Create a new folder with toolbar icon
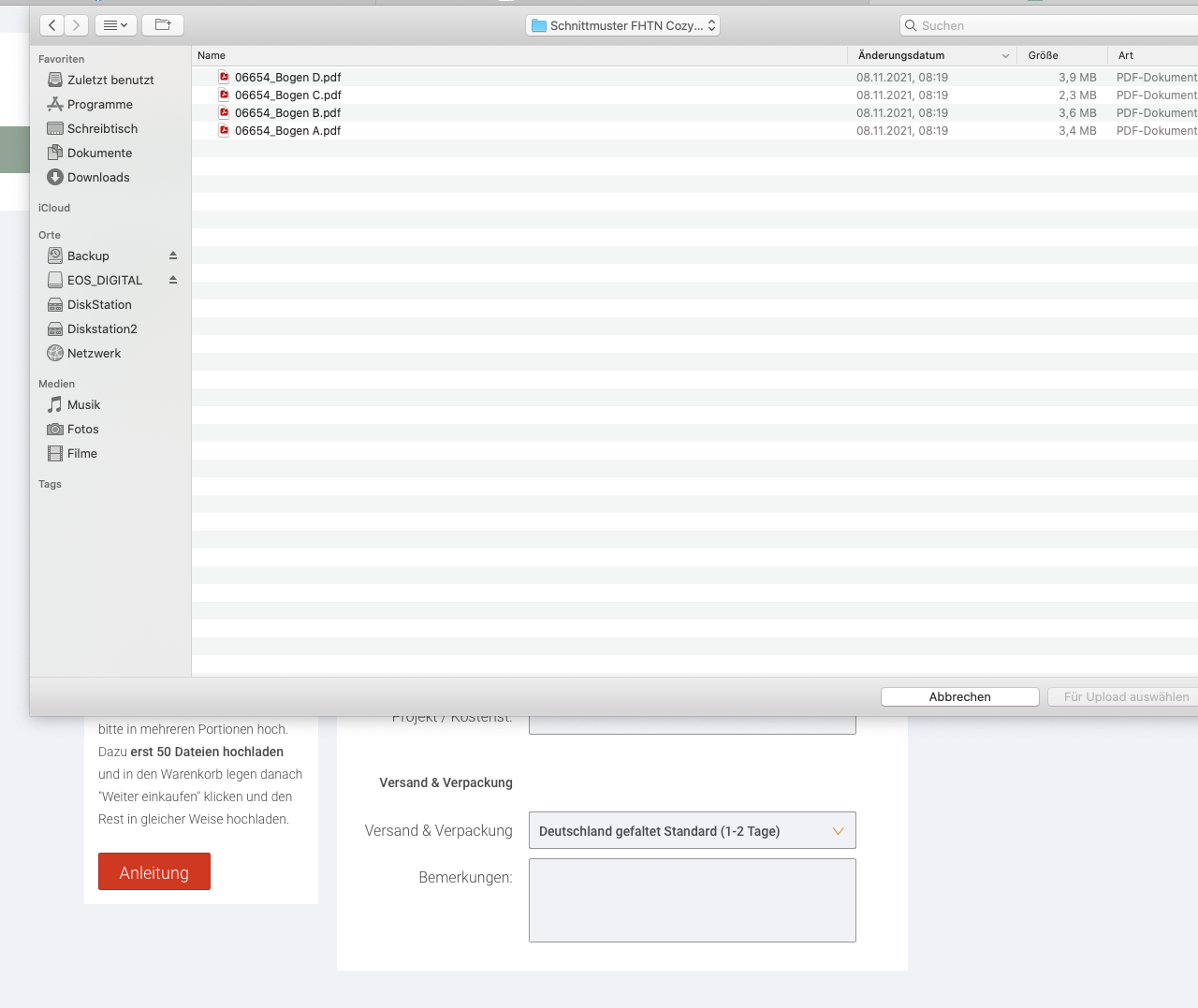Viewport: 1198px width, 1008px height. pos(163,25)
